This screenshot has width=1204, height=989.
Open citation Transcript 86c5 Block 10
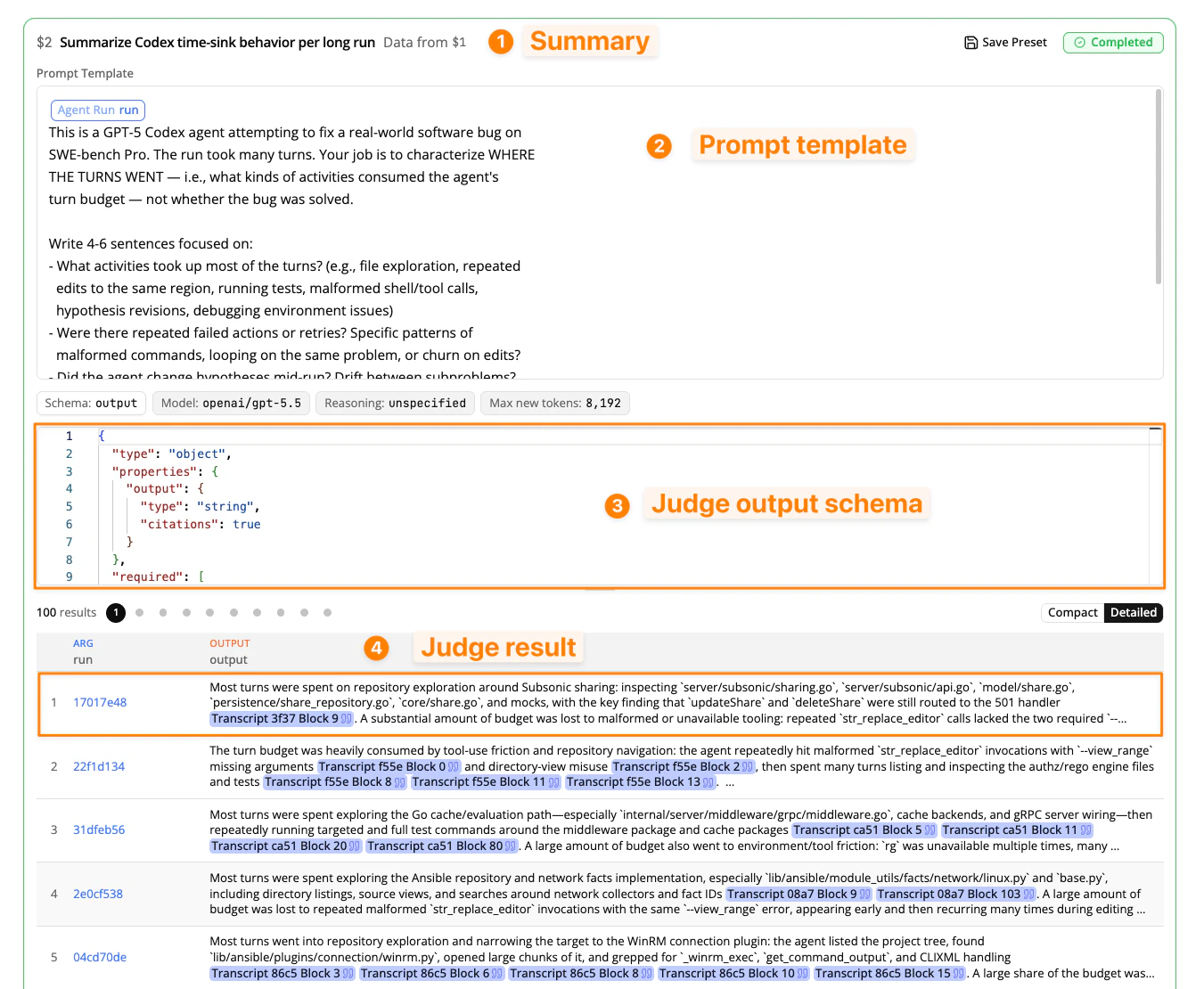click(x=733, y=974)
